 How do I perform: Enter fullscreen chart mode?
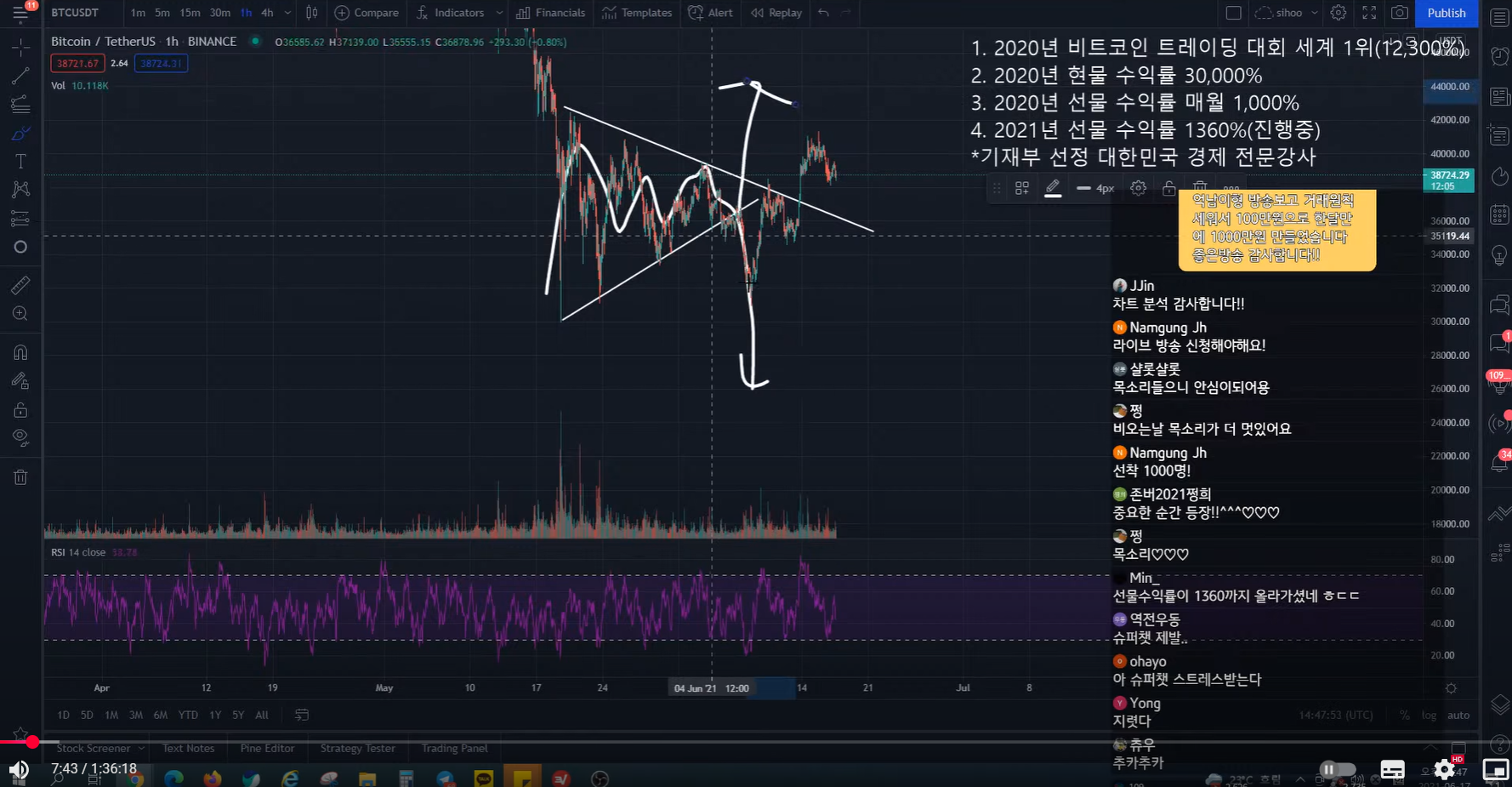coord(1369,13)
